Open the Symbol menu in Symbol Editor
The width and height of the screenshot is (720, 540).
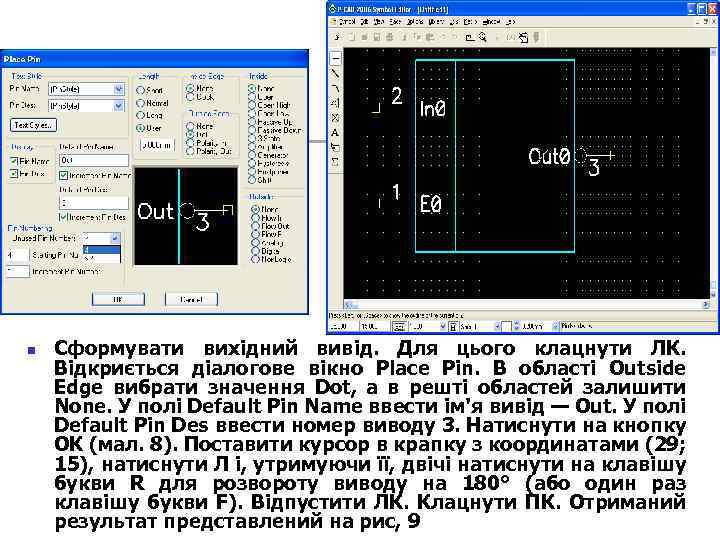coord(347,22)
